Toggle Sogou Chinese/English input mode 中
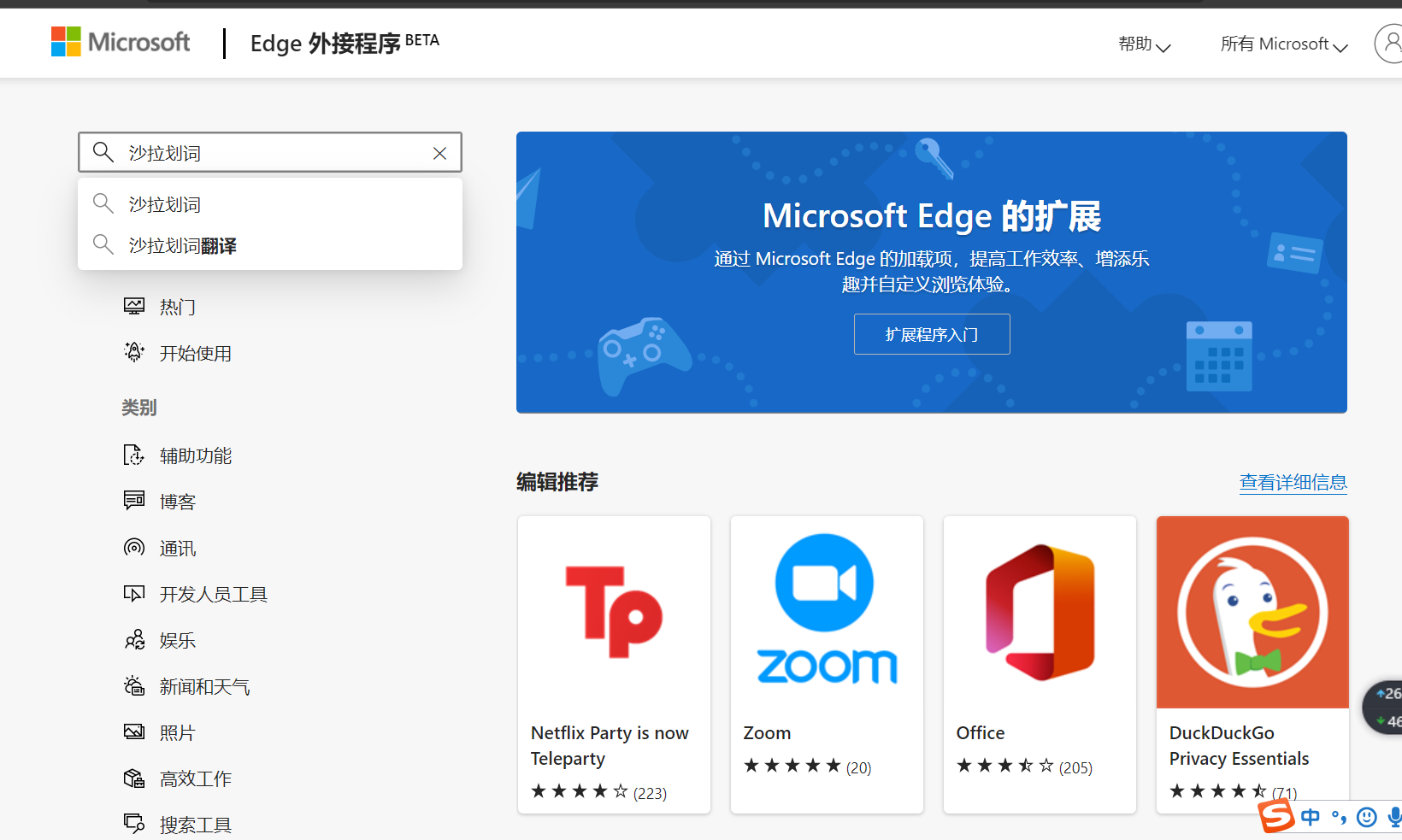 (1311, 818)
